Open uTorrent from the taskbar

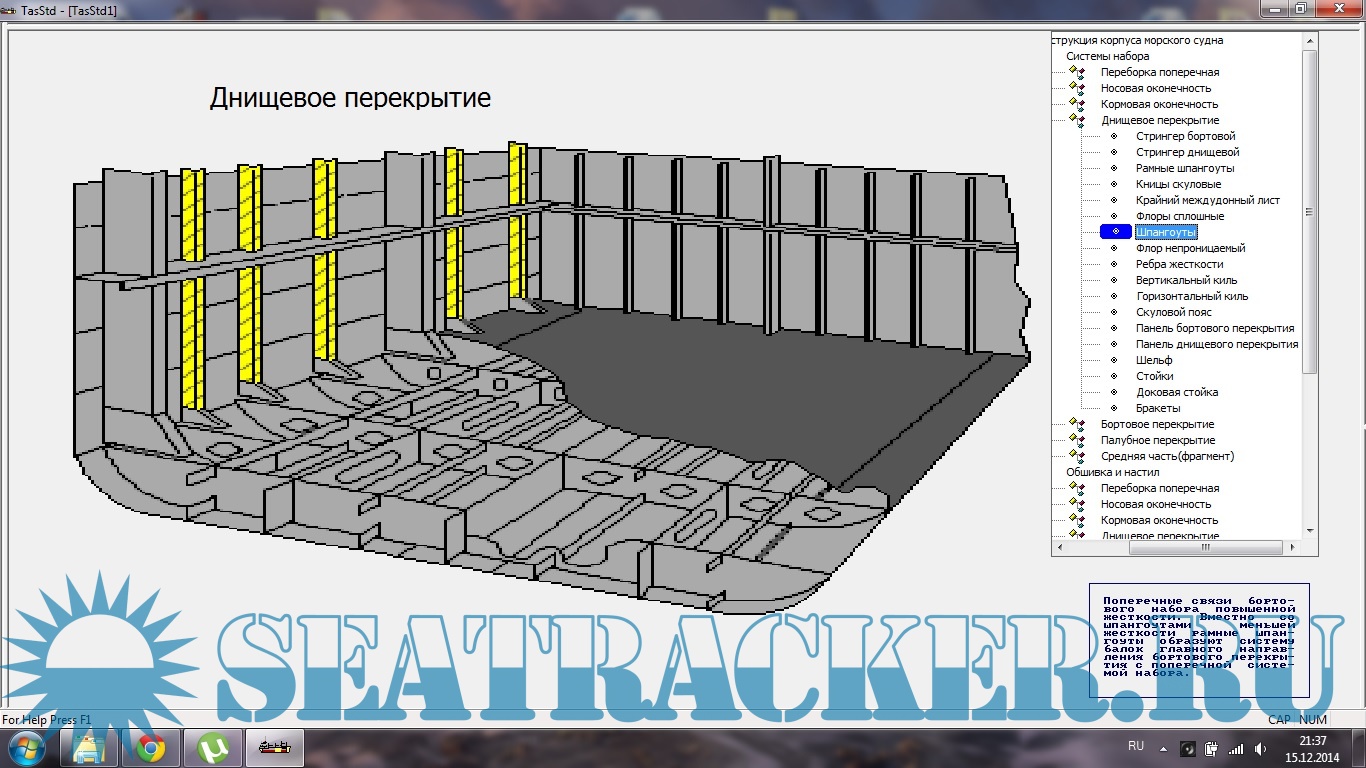click(212, 747)
